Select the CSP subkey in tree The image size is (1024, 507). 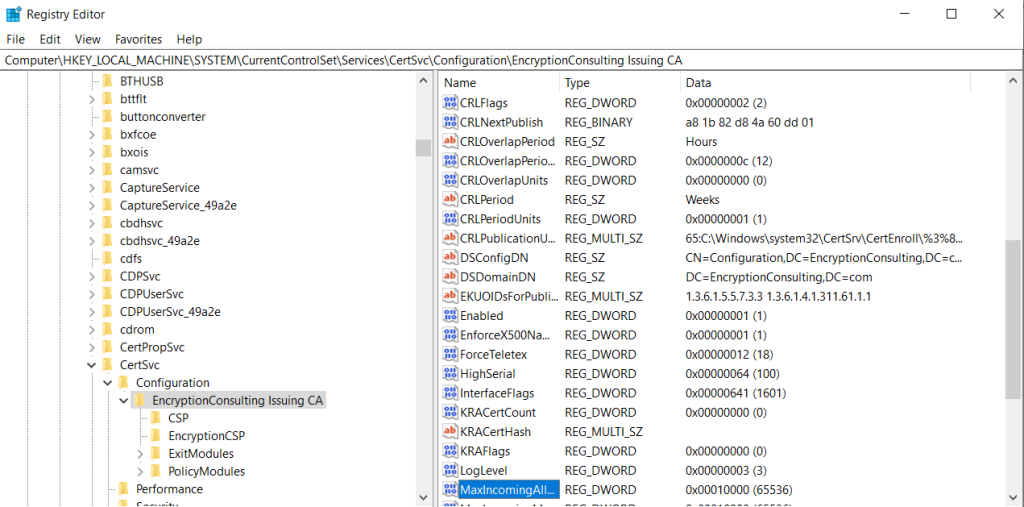coord(178,417)
